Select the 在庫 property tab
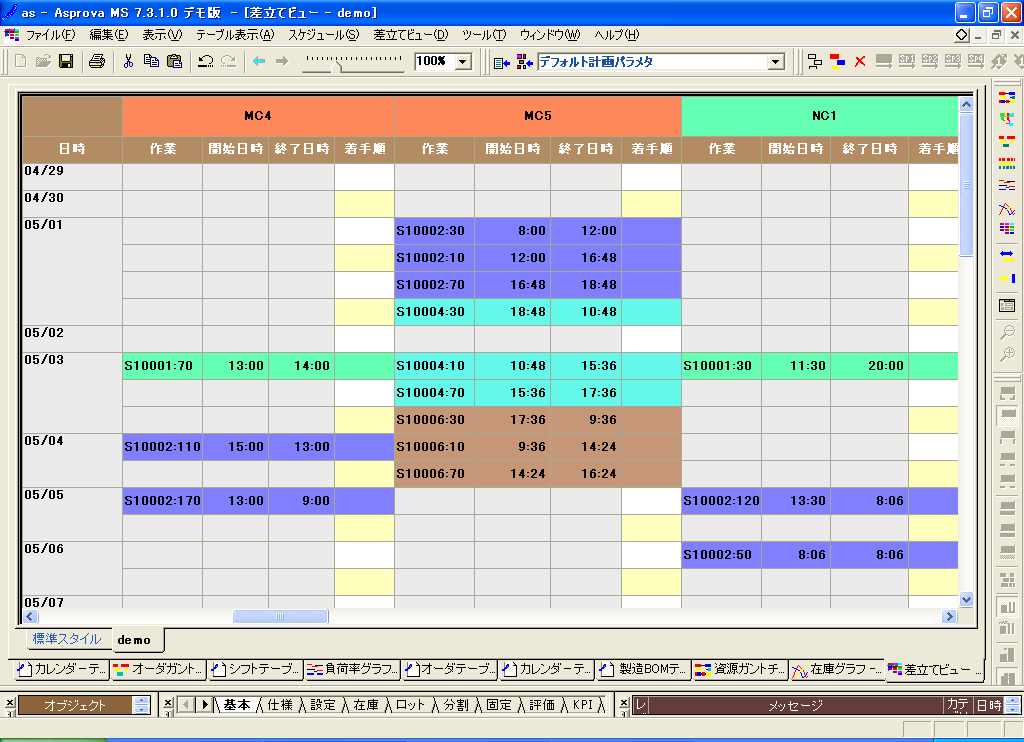This screenshot has height=742, width=1024. (366, 705)
